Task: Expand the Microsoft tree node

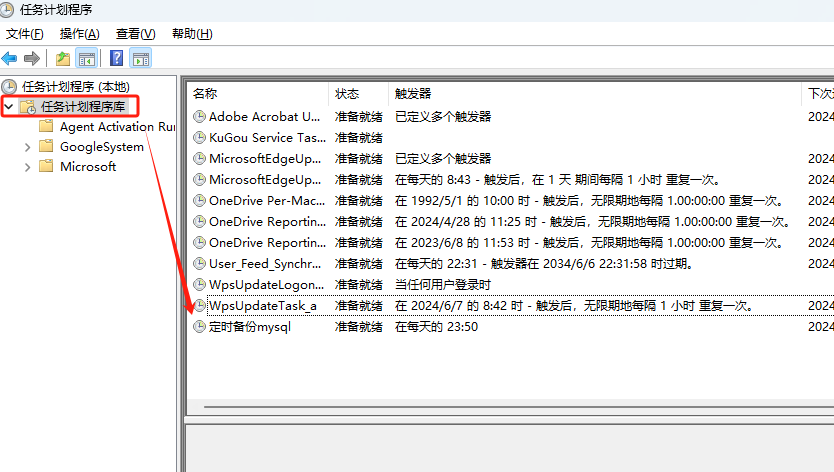Action: coord(28,167)
